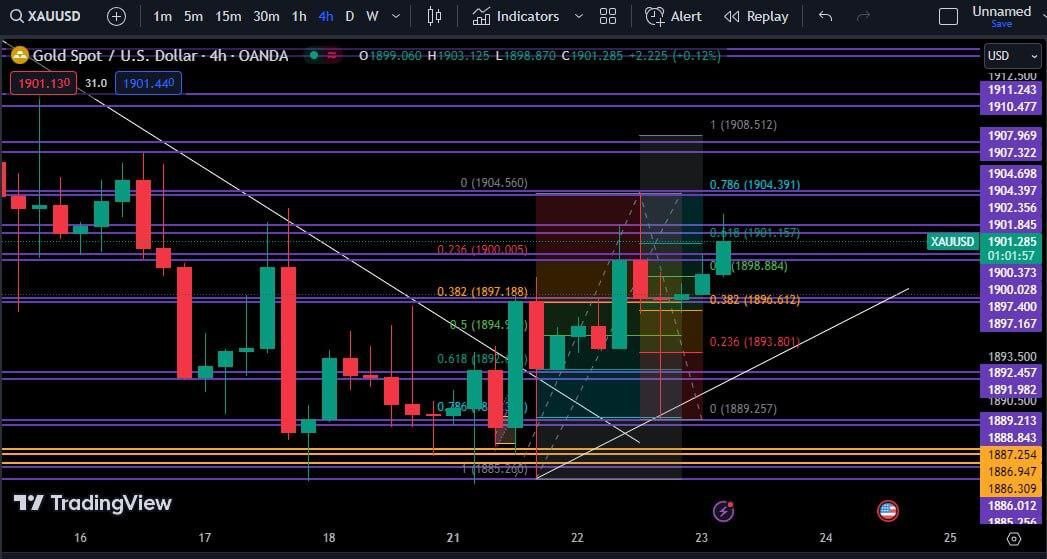Expand the more timeframes dropdown chevron
Image resolution: width=1047 pixels, height=559 pixels.
(x=397, y=16)
